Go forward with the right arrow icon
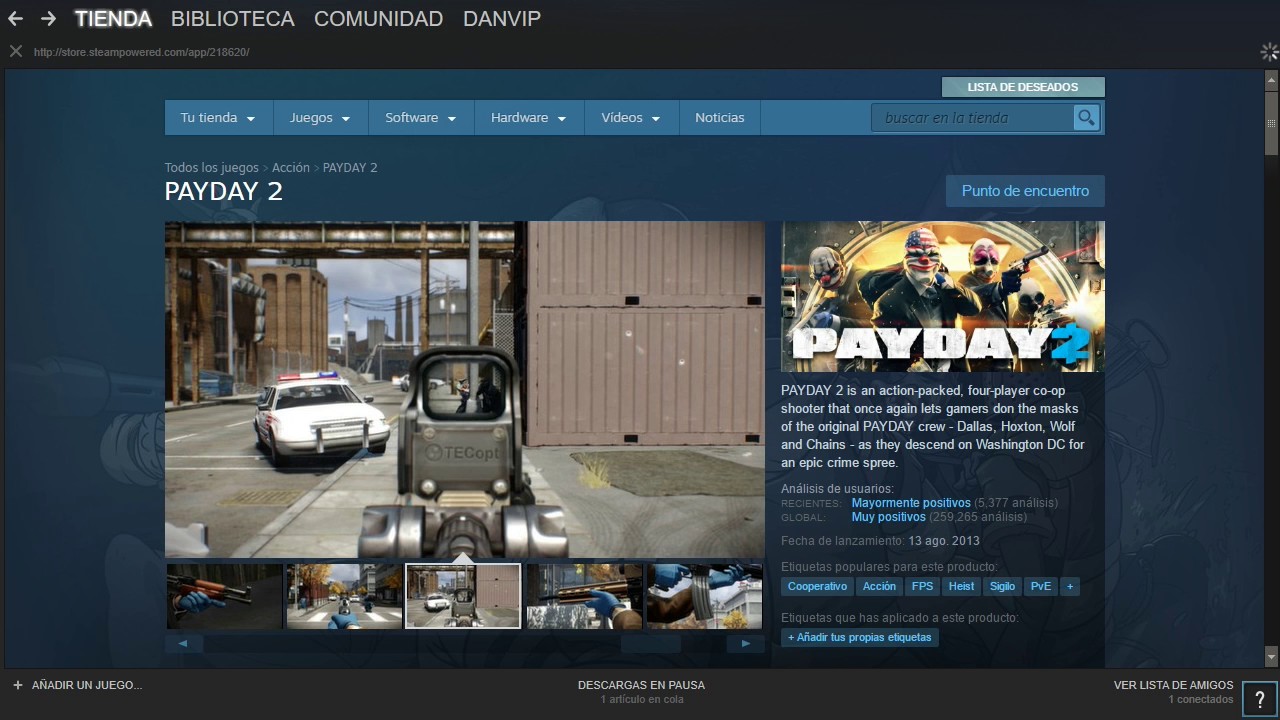This screenshot has width=1280, height=720. pos(48,19)
